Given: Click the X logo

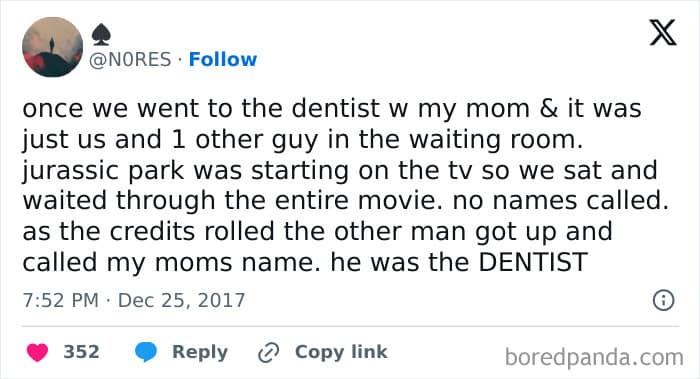Looking at the screenshot, I should click(x=663, y=33).
